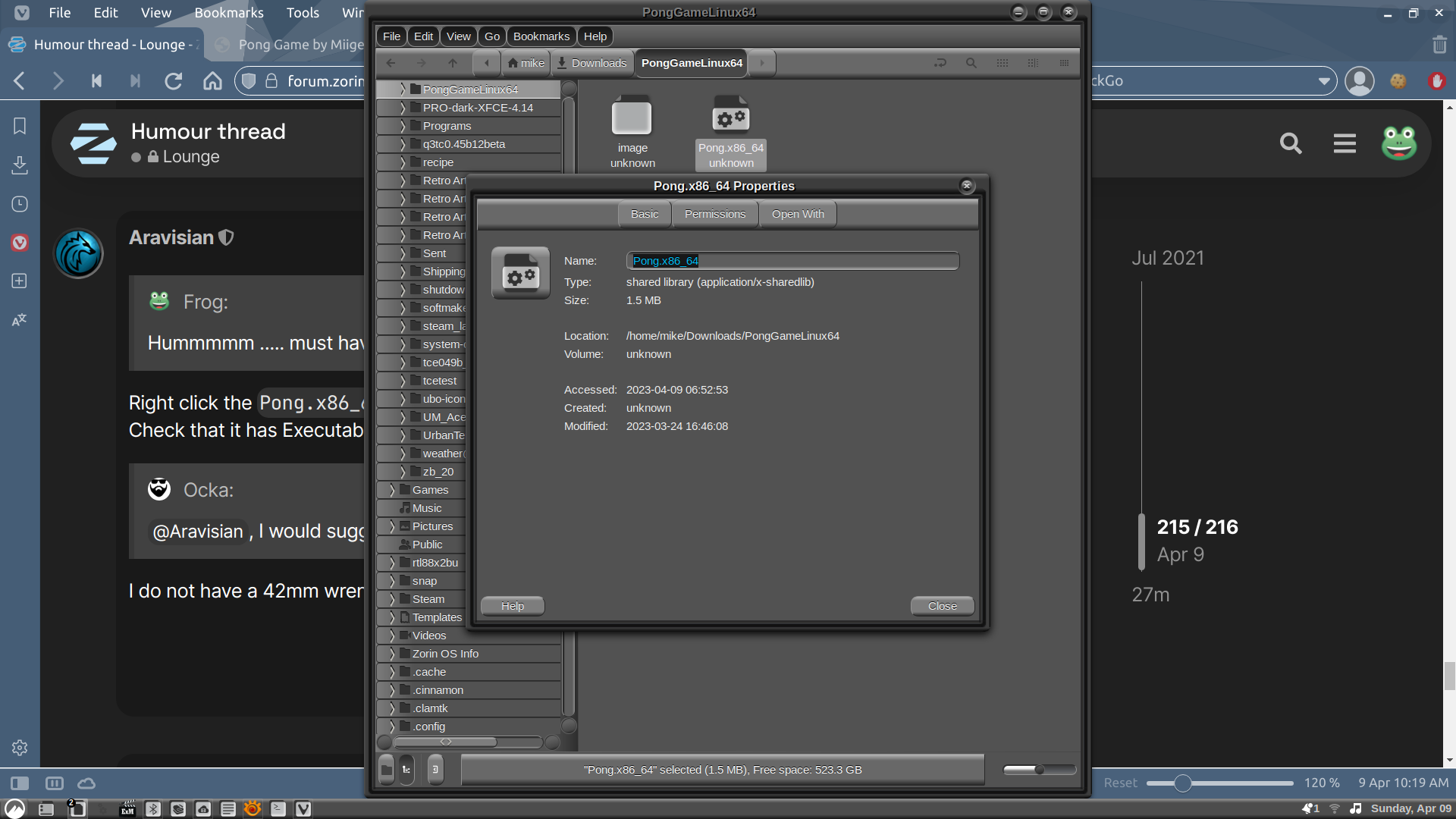
Task: Click the forum timeline scroller at 215 / 216
Action: coord(1141,542)
